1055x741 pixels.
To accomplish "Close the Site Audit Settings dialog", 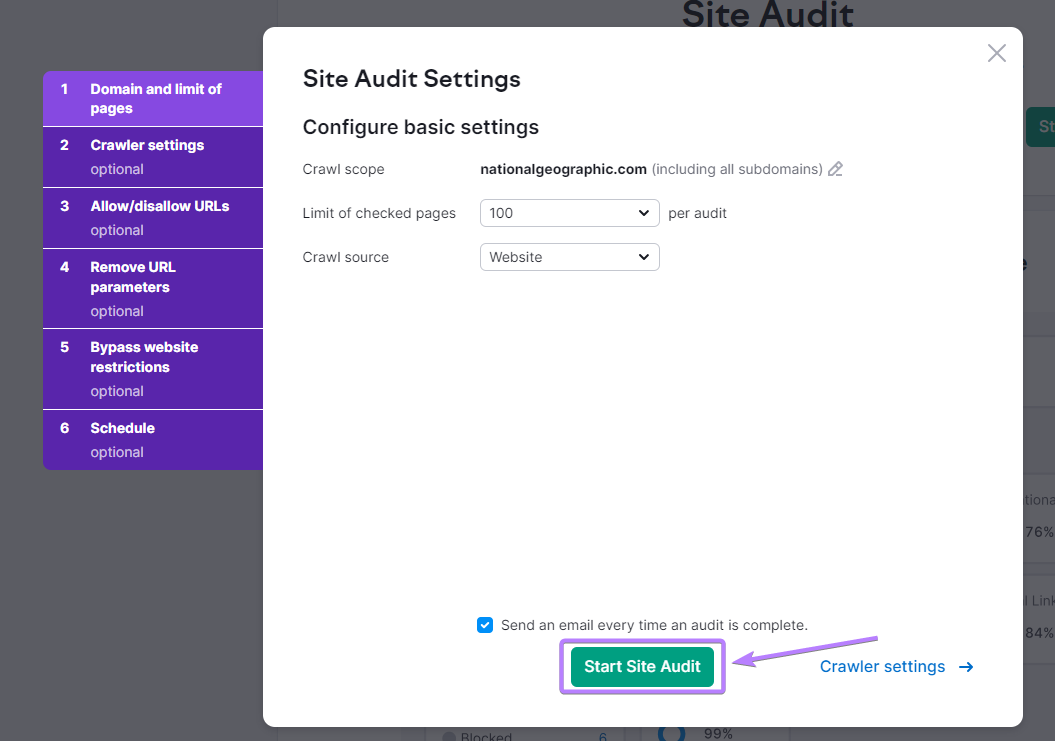I will tap(996, 53).
